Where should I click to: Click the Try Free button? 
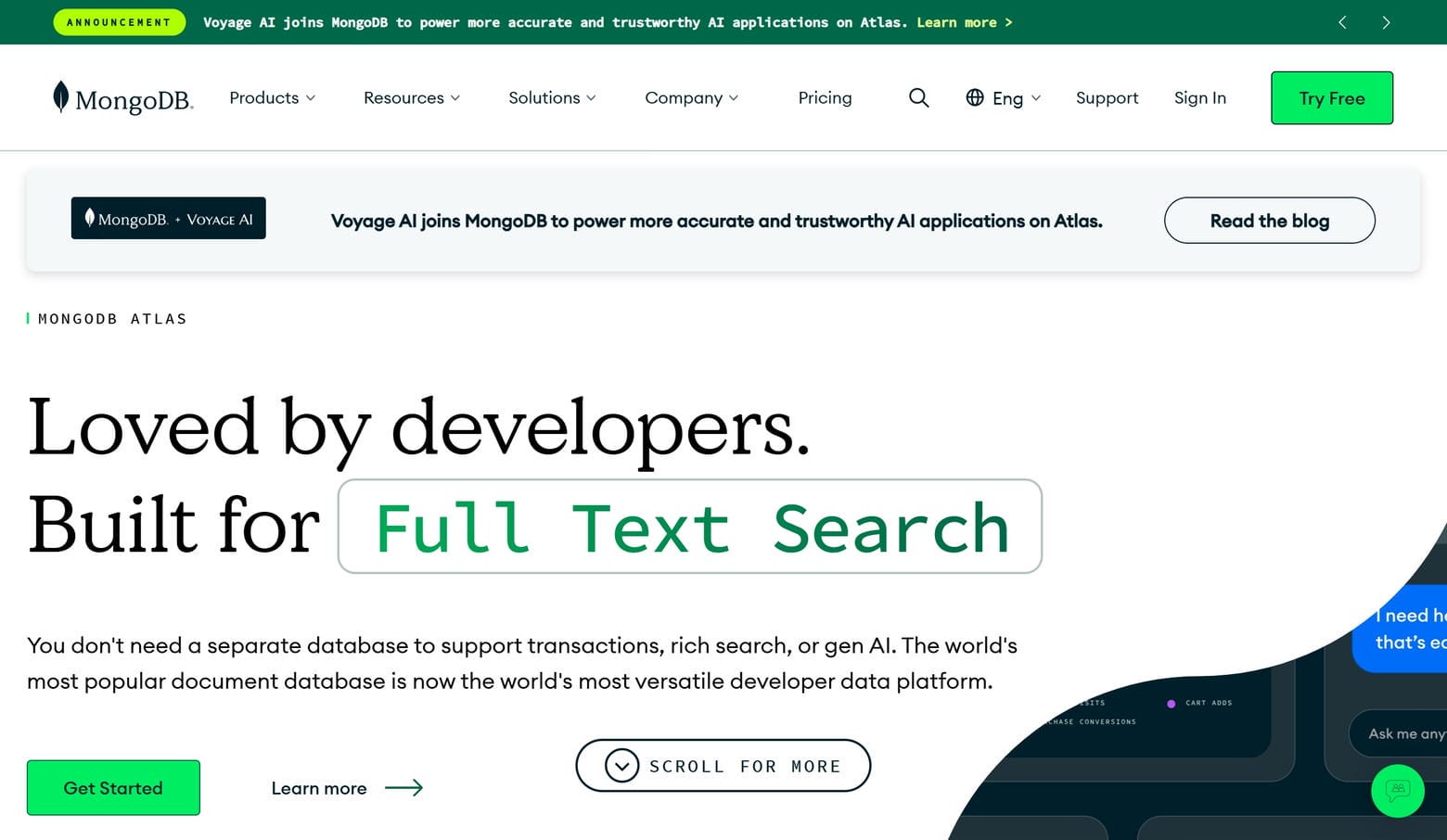click(1332, 98)
